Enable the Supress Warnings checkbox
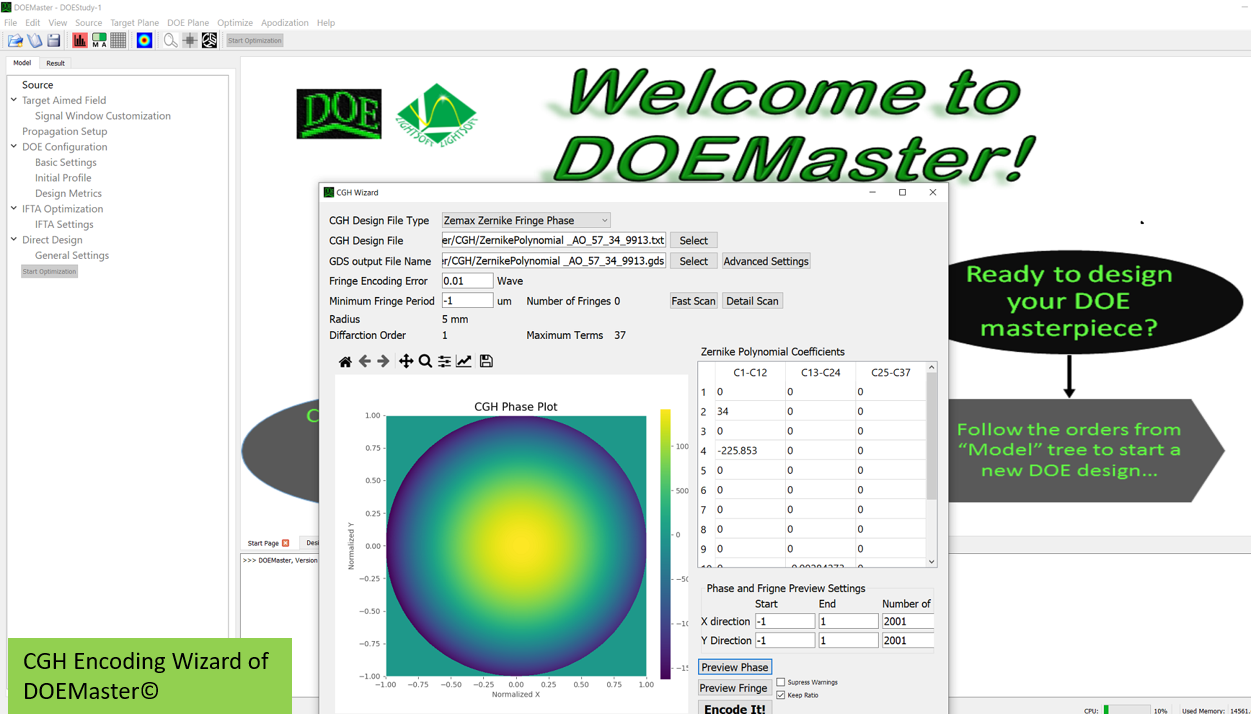Screen dimensions: 1251x721 click(781, 682)
